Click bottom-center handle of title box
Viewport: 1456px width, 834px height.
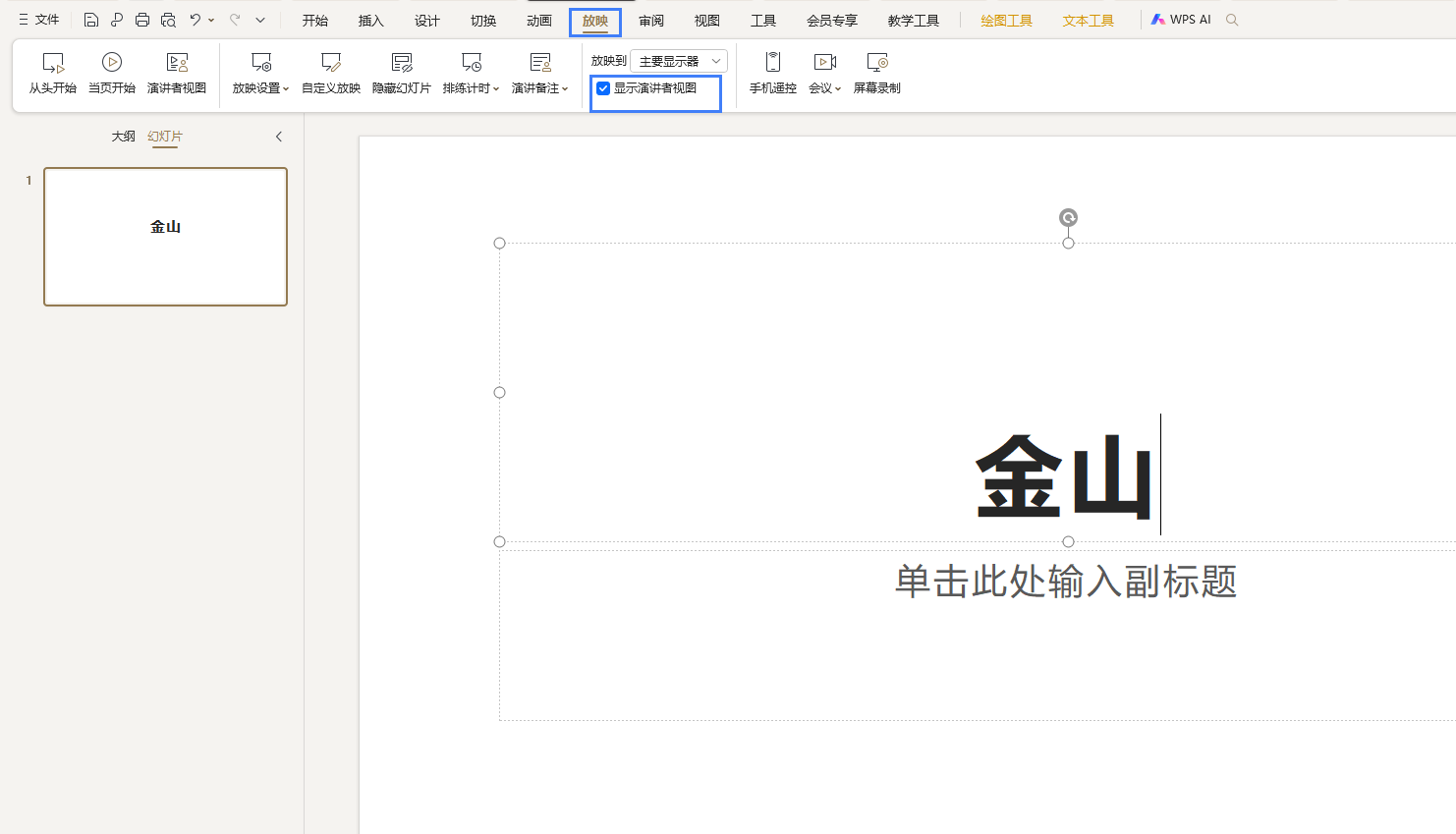[1068, 541]
